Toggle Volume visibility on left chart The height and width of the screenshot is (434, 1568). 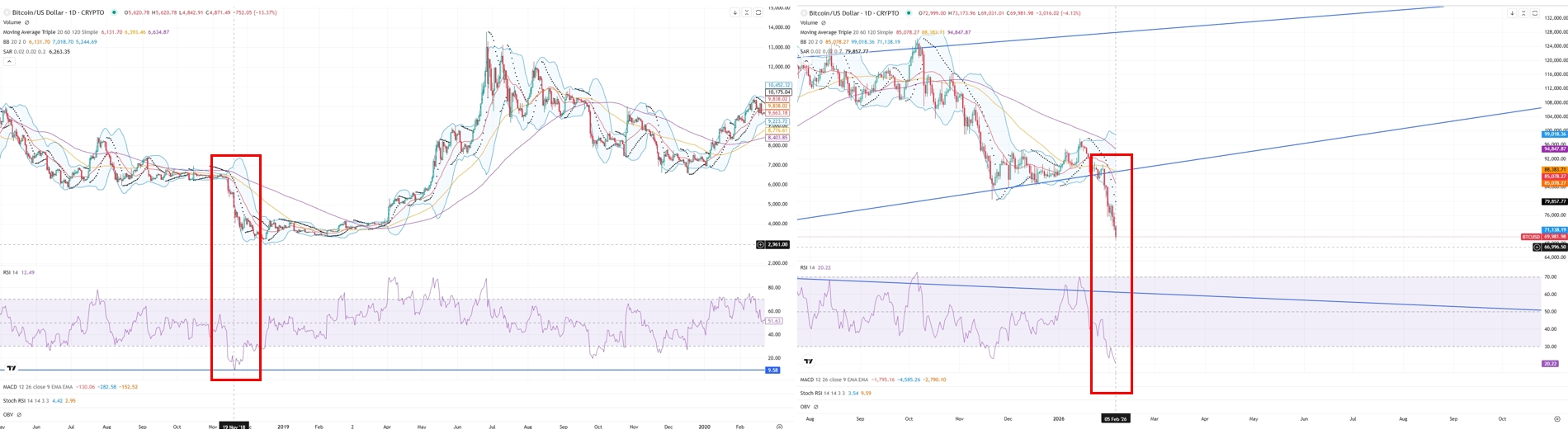pos(26,22)
